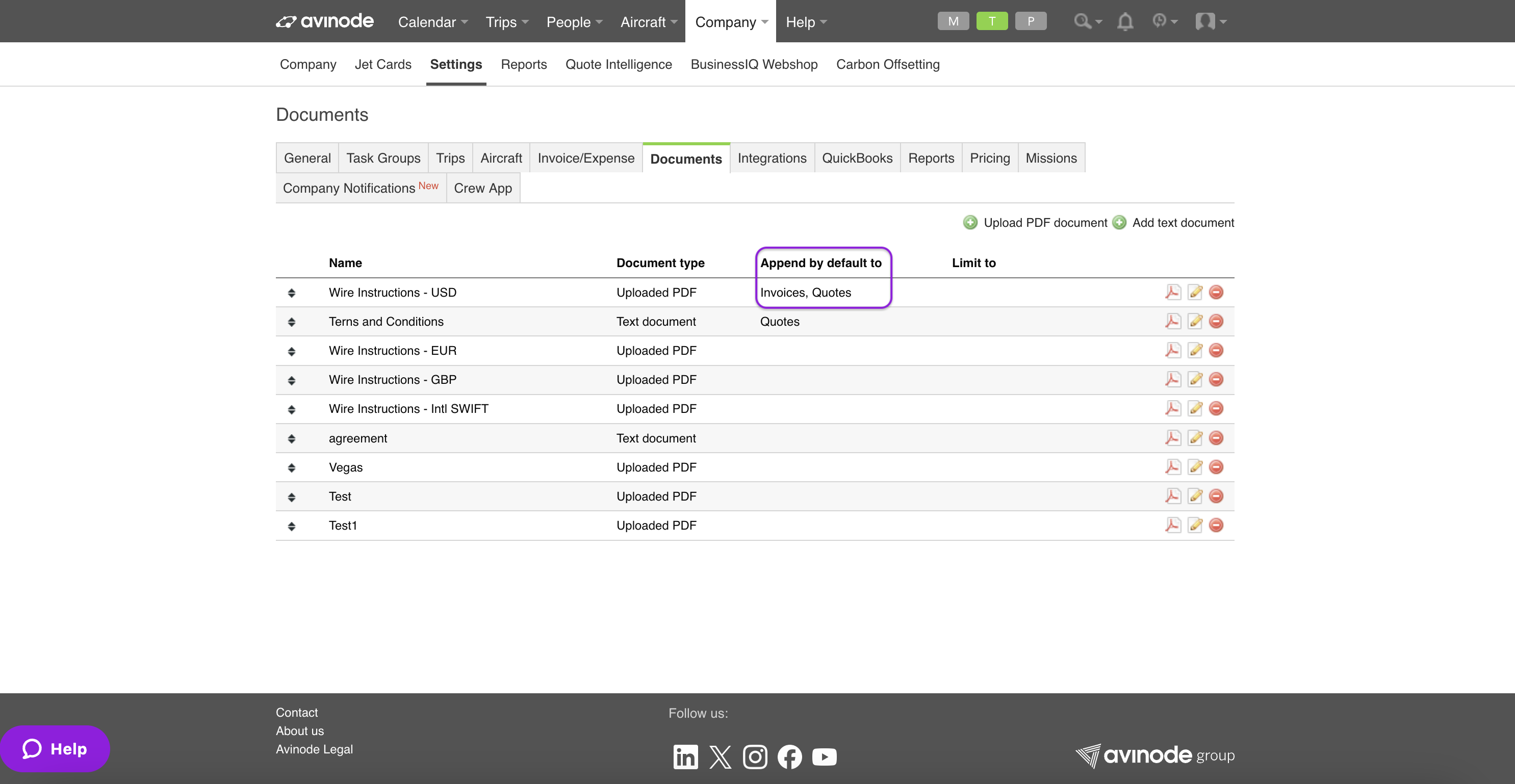Screen dimensions: 1515x784
Task: Open the user profile dropdown
Action: click(x=1211, y=22)
